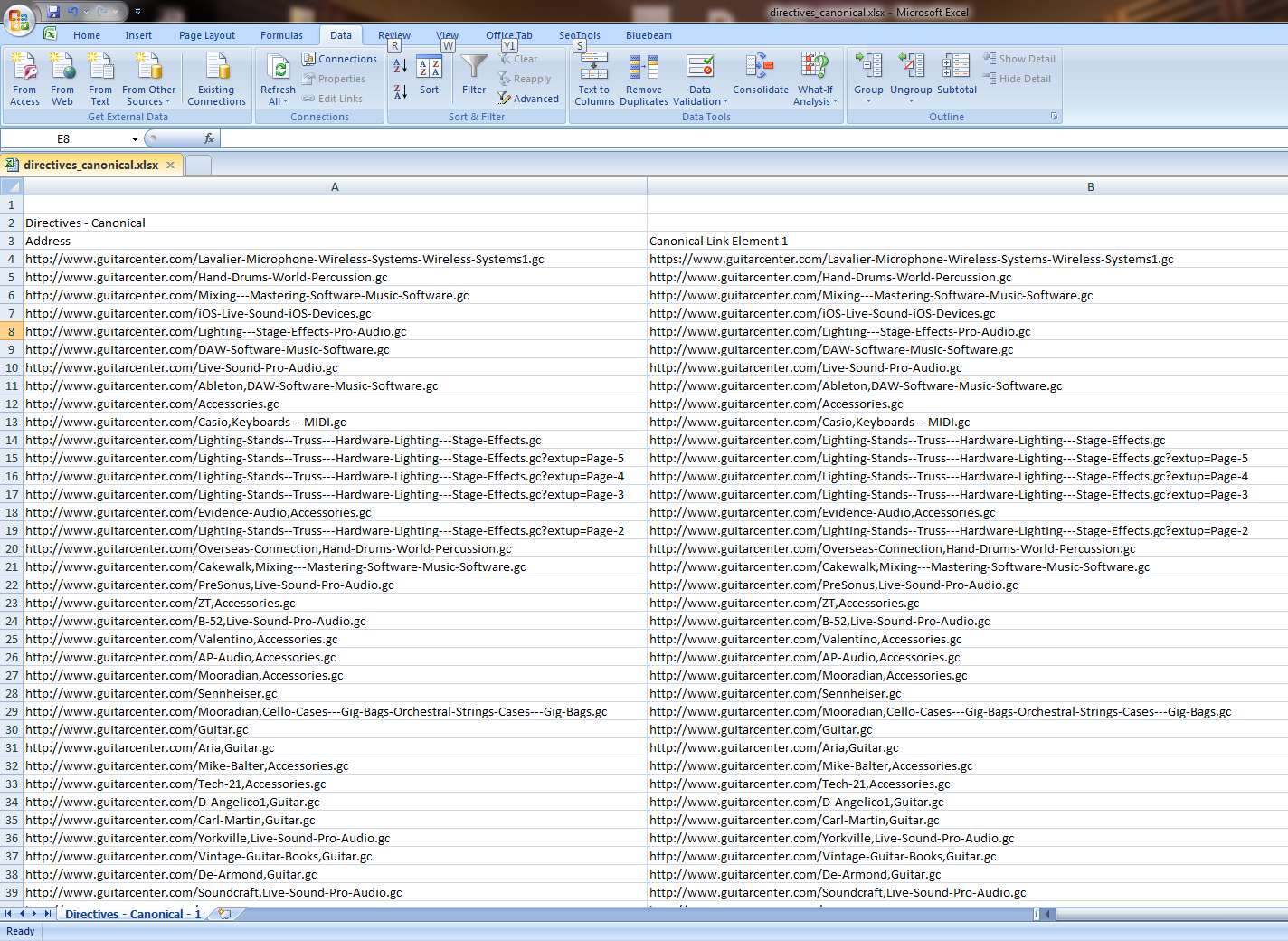Expand the Group dropdown arrow
This screenshot has height=941, width=1288.
point(868,101)
